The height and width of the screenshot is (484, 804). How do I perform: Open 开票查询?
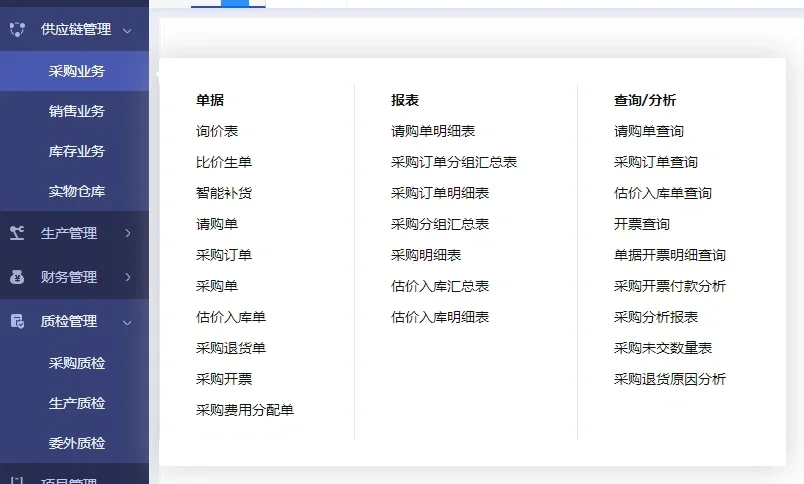pos(642,224)
